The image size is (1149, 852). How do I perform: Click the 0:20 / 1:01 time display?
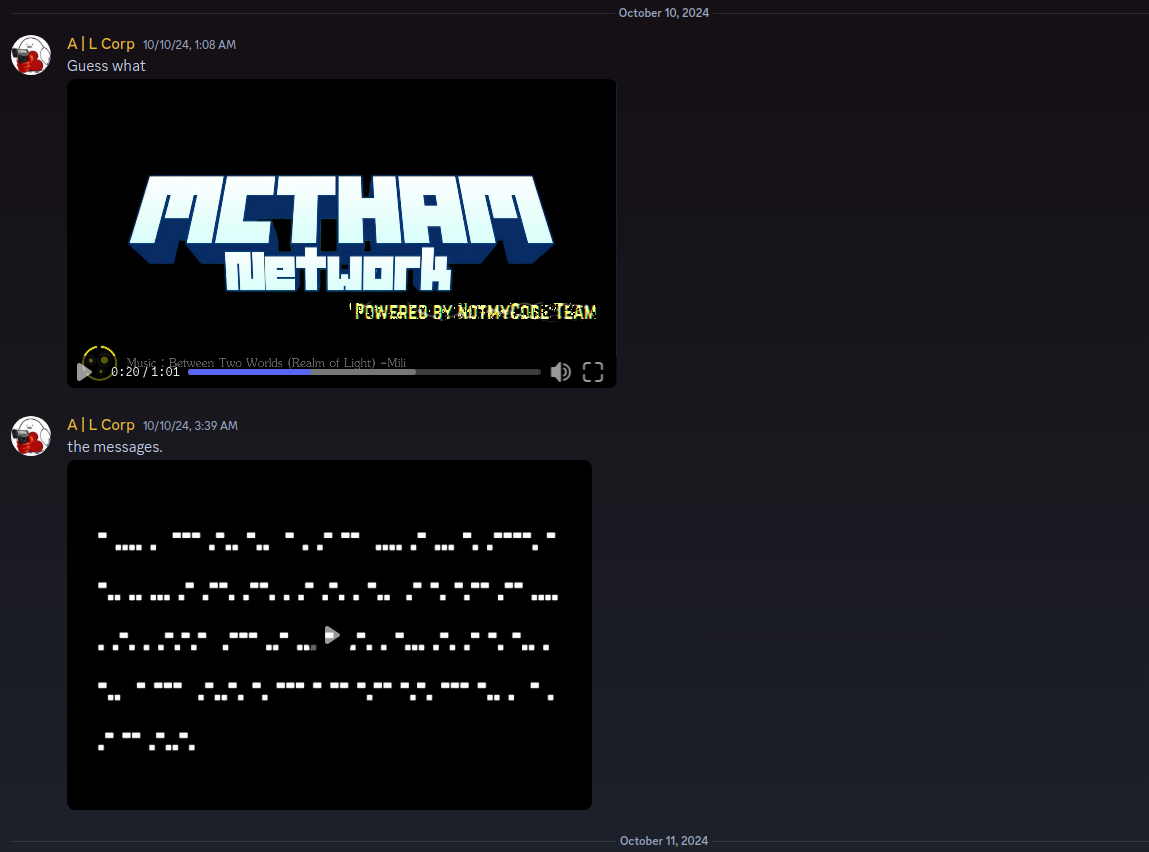coord(145,372)
